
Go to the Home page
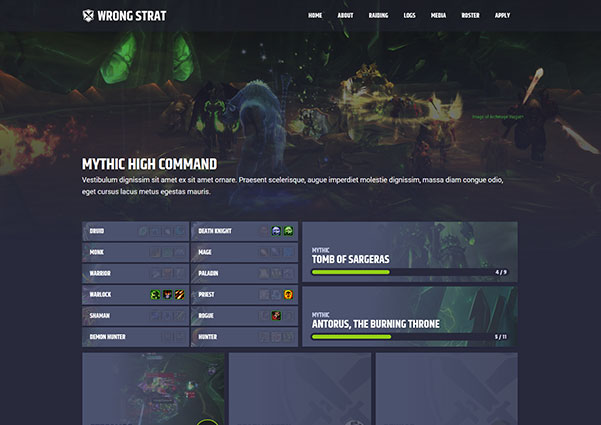315,15
